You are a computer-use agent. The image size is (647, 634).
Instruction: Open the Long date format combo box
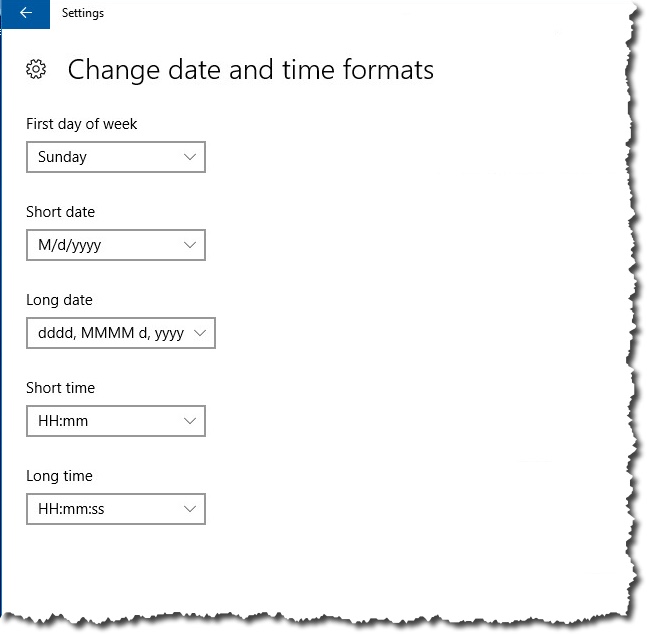click(x=121, y=333)
